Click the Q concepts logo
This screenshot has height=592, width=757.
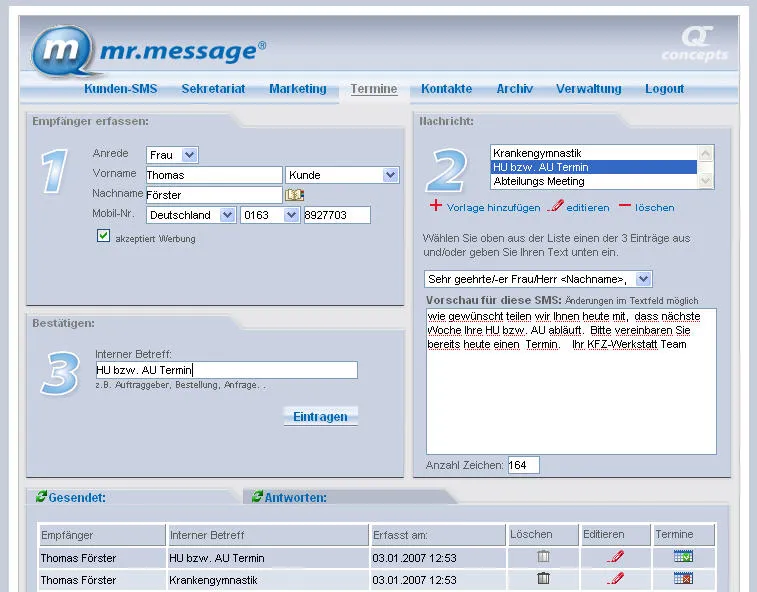(x=695, y=44)
